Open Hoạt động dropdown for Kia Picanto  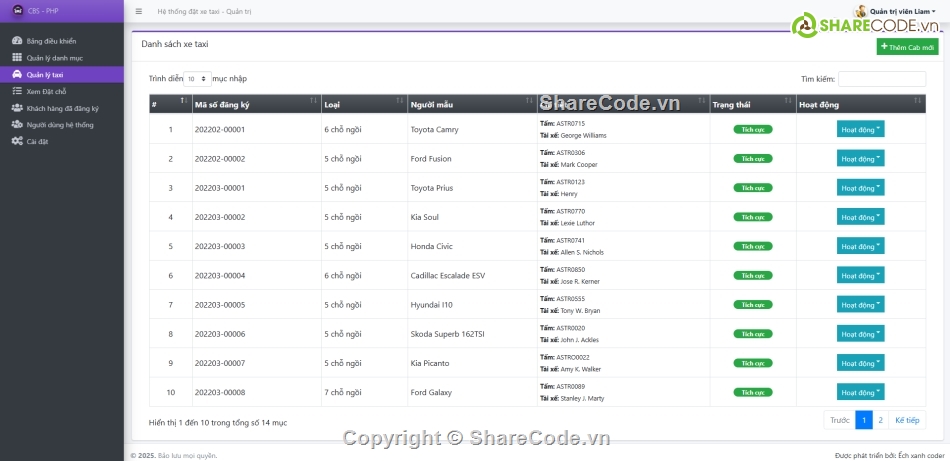pyautogui.click(x=860, y=363)
